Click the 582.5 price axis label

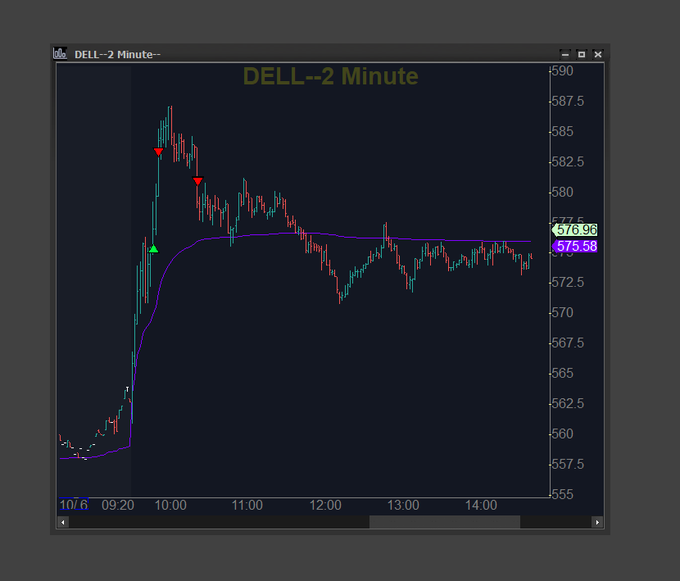[x=568, y=162]
